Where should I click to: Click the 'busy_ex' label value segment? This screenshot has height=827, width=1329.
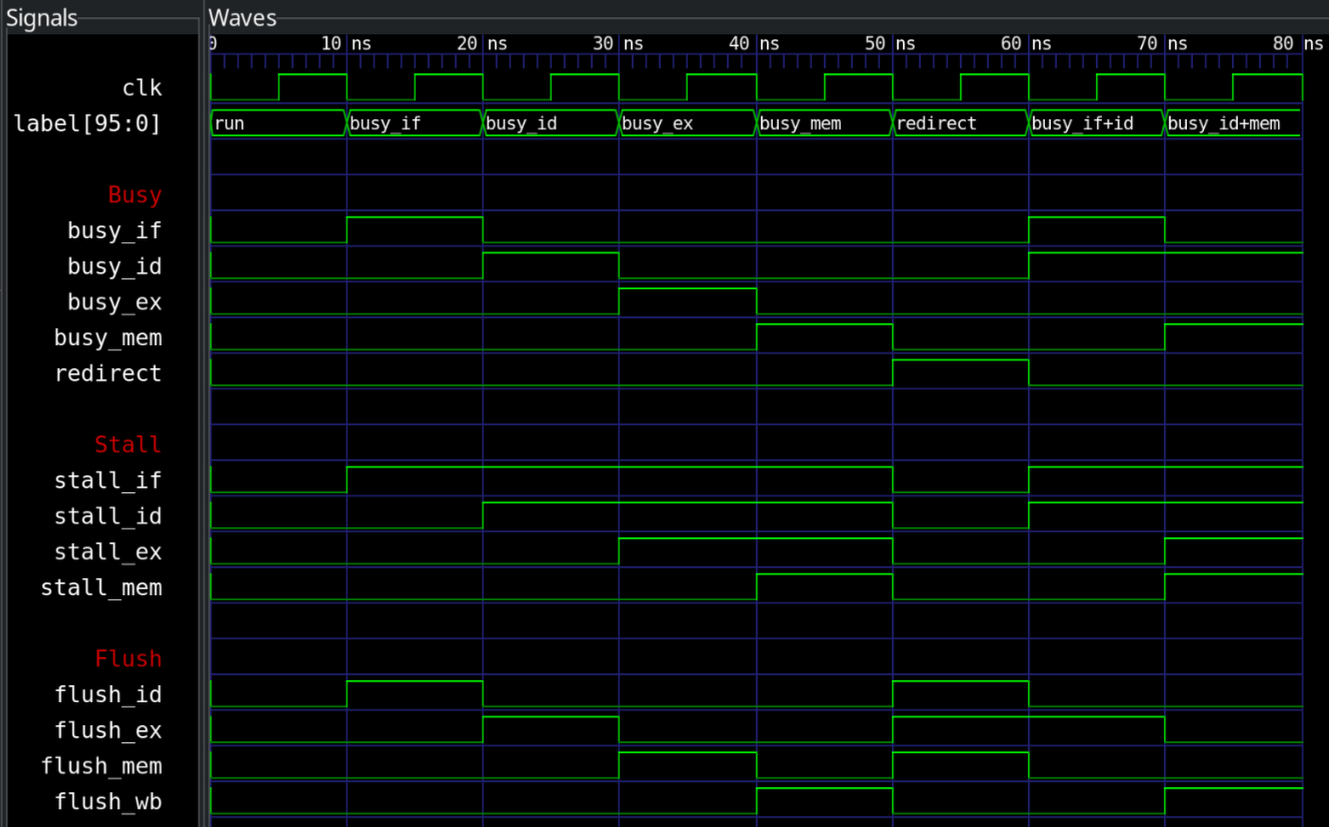click(688, 124)
